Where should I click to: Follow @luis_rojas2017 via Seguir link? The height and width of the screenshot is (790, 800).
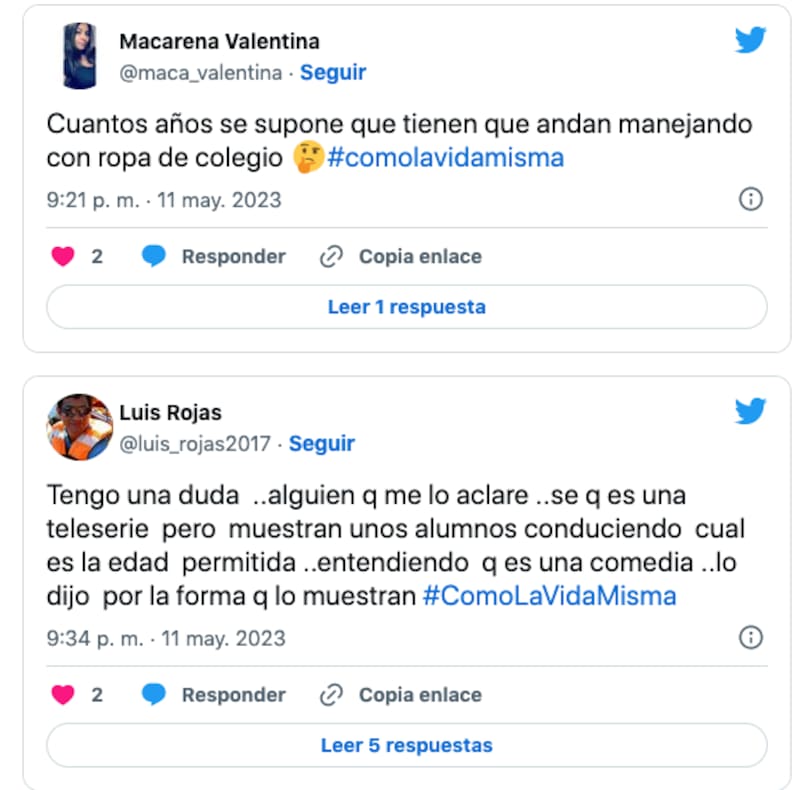(321, 443)
